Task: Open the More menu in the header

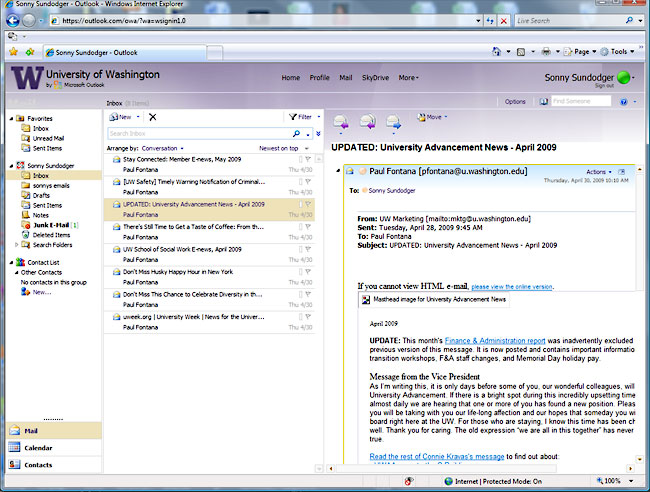Action: [x=408, y=78]
